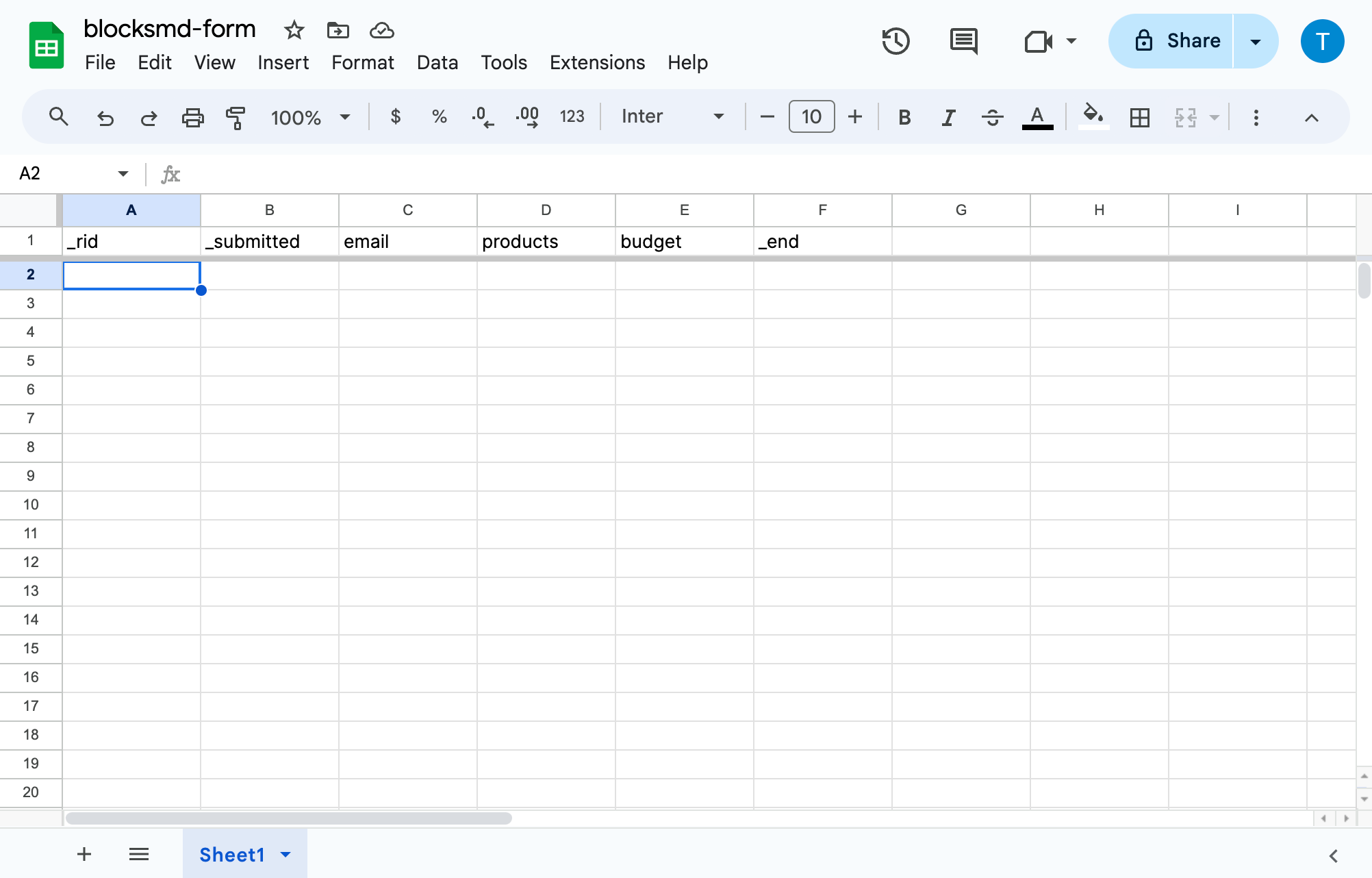Image resolution: width=1372 pixels, height=878 pixels.
Task: Click the borders grid icon
Action: click(1139, 117)
